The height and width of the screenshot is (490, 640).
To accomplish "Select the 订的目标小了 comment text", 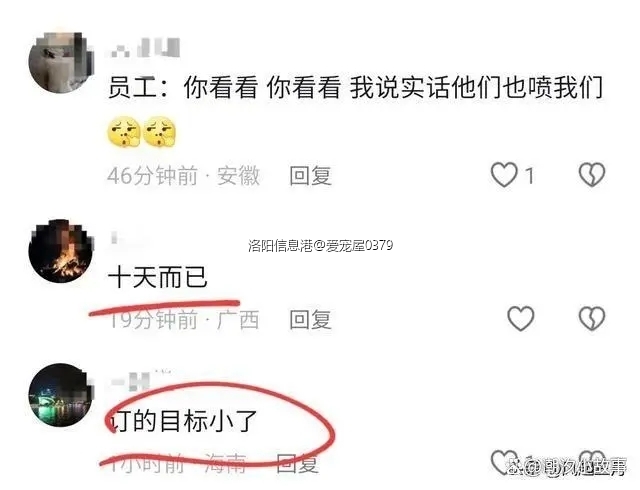I will pyautogui.click(x=183, y=421).
